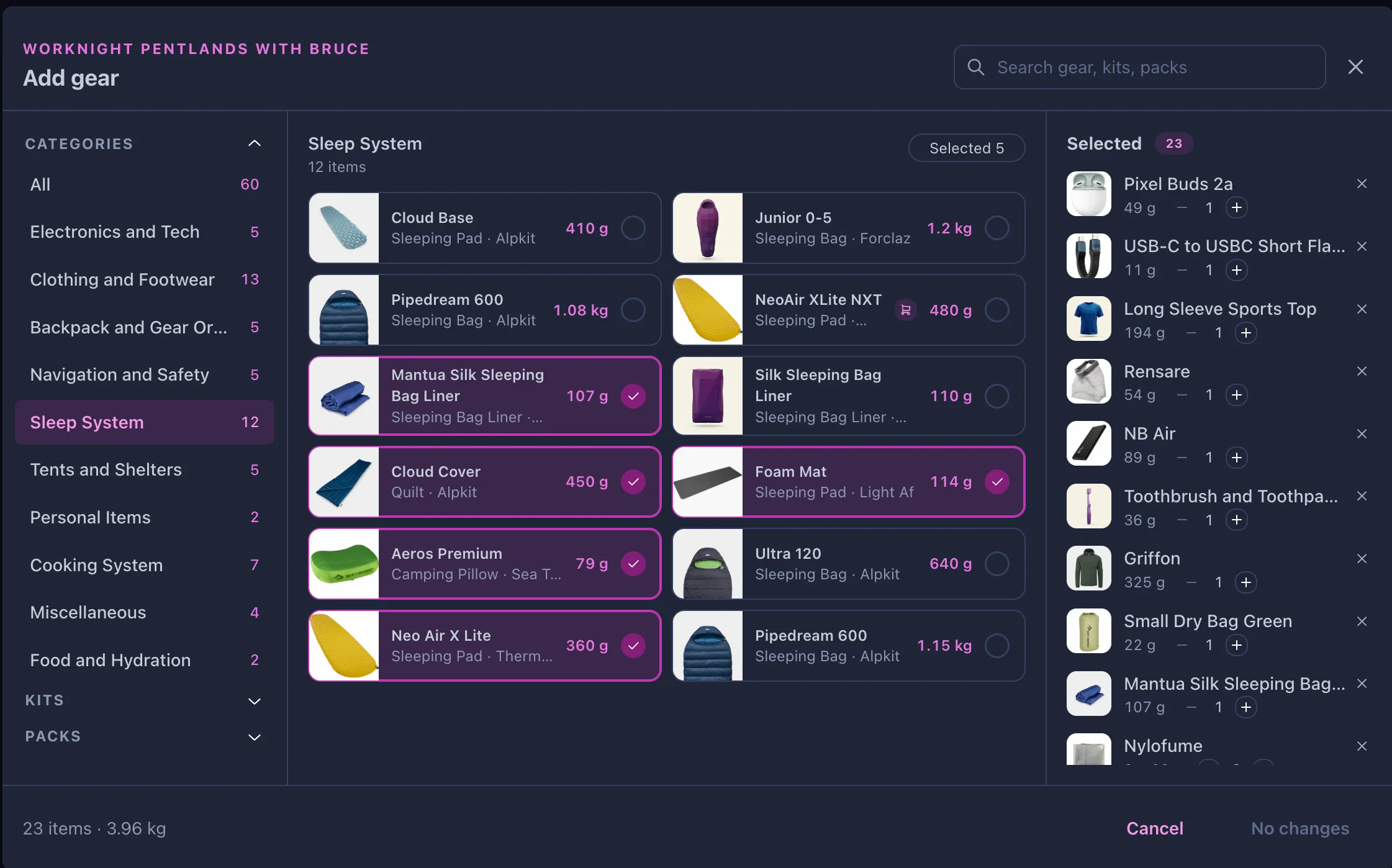The width and height of the screenshot is (1392, 868).
Task: Remove Small Dry Bag Green from selected
Action: tap(1362, 622)
